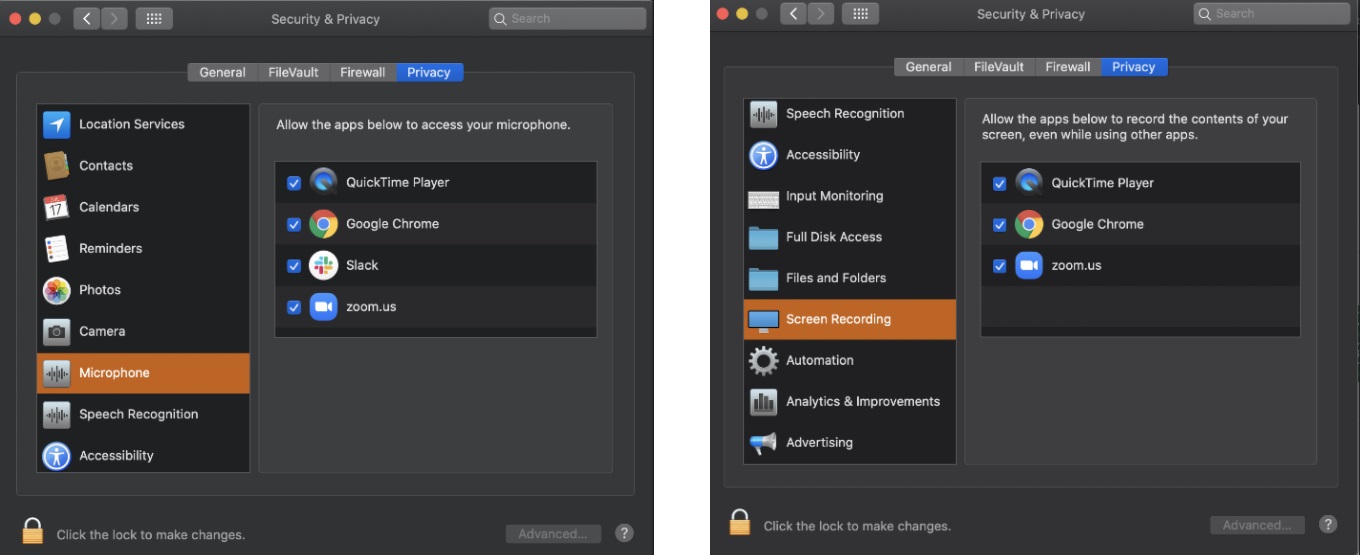Open help question mark in left window

[624, 533]
